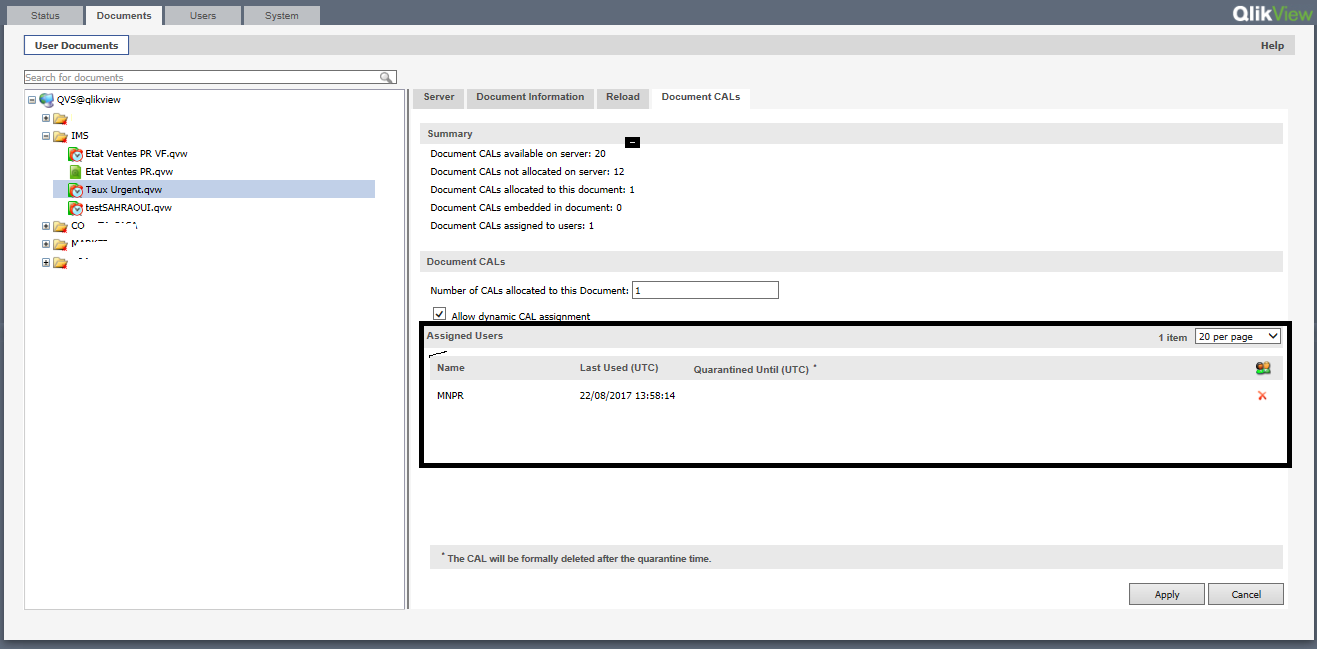The height and width of the screenshot is (649, 1317).
Task: Click 'Document CALs available on server: 20'
Action: coord(518,154)
